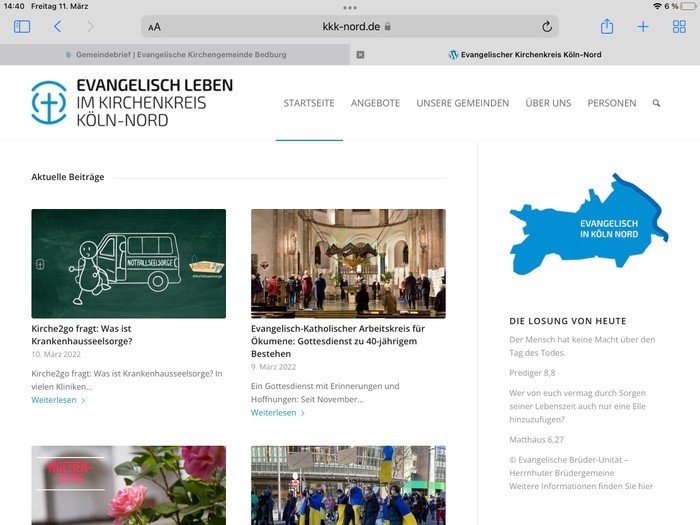
Task: Close the Kirchenkreis Köln-Nord tab
Action: 360,54
